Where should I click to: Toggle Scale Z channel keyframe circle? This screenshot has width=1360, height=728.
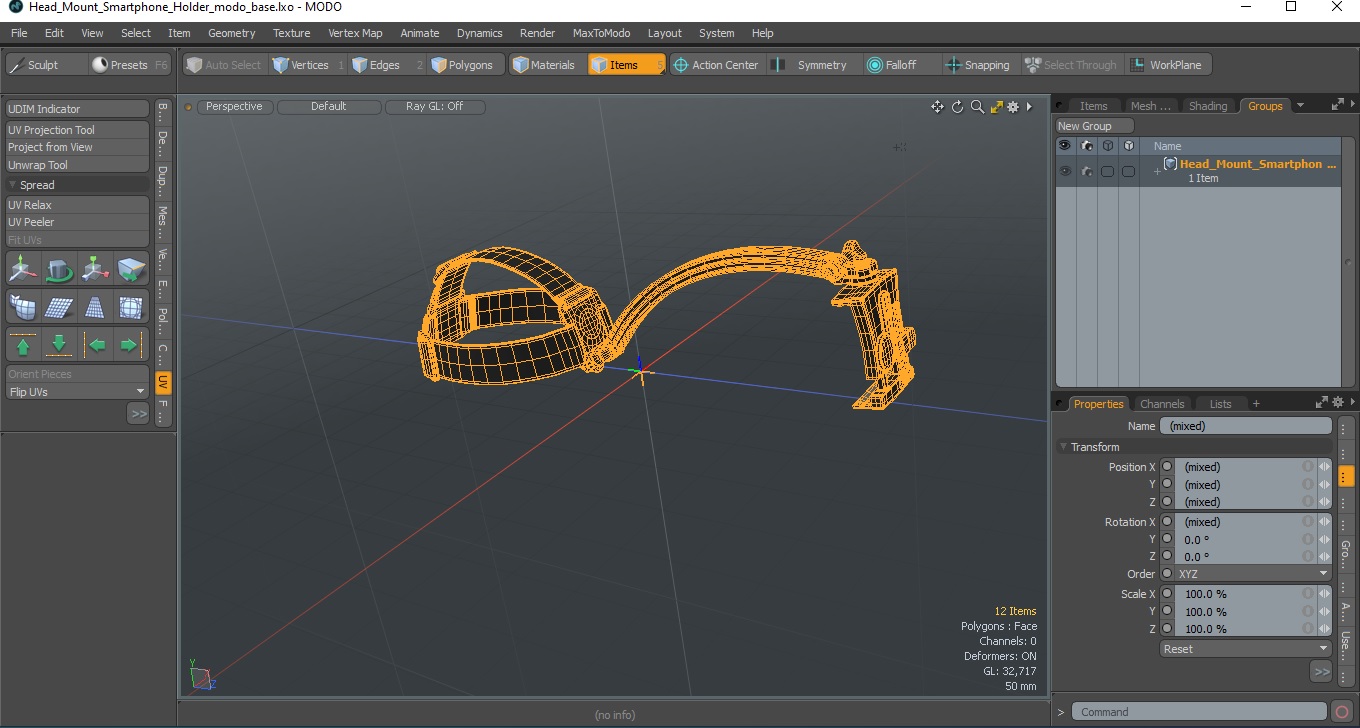1167,629
